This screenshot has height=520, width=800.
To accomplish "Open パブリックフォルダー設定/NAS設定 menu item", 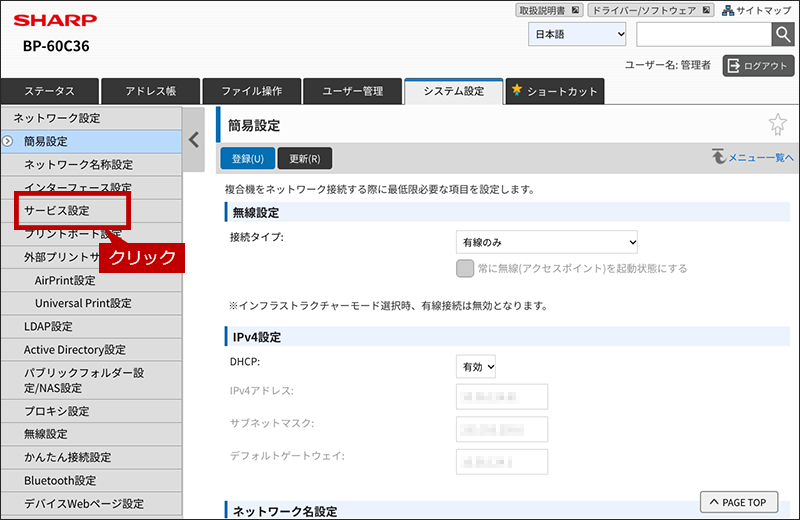I will point(91,380).
